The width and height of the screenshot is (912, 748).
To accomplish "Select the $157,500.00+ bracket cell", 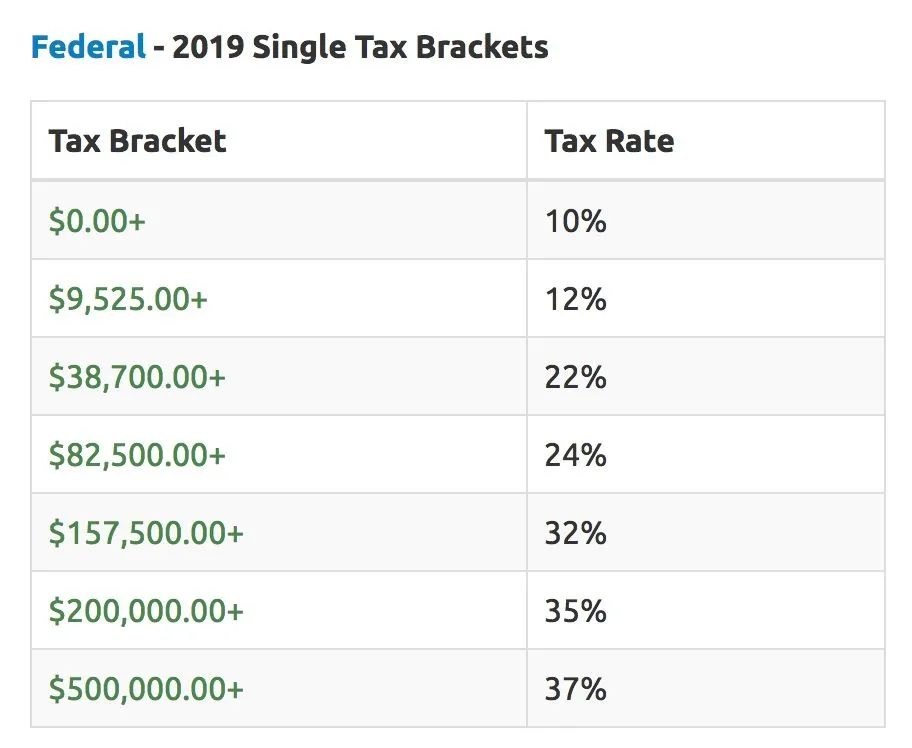I will click(146, 533).
